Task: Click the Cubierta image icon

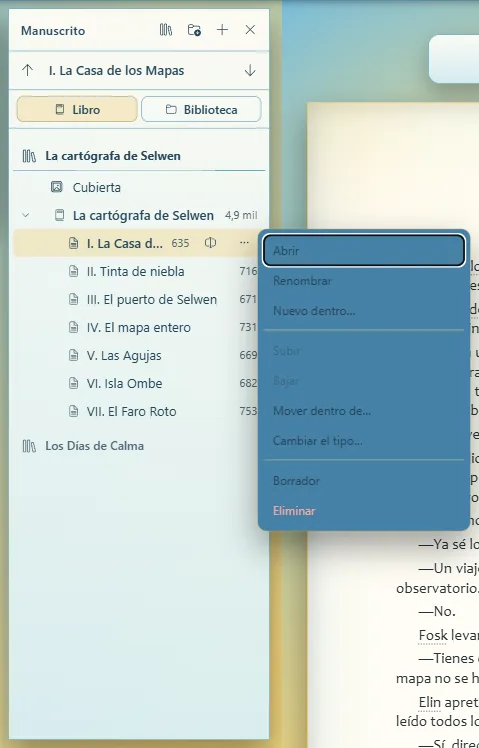Action: click(x=57, y=187)
